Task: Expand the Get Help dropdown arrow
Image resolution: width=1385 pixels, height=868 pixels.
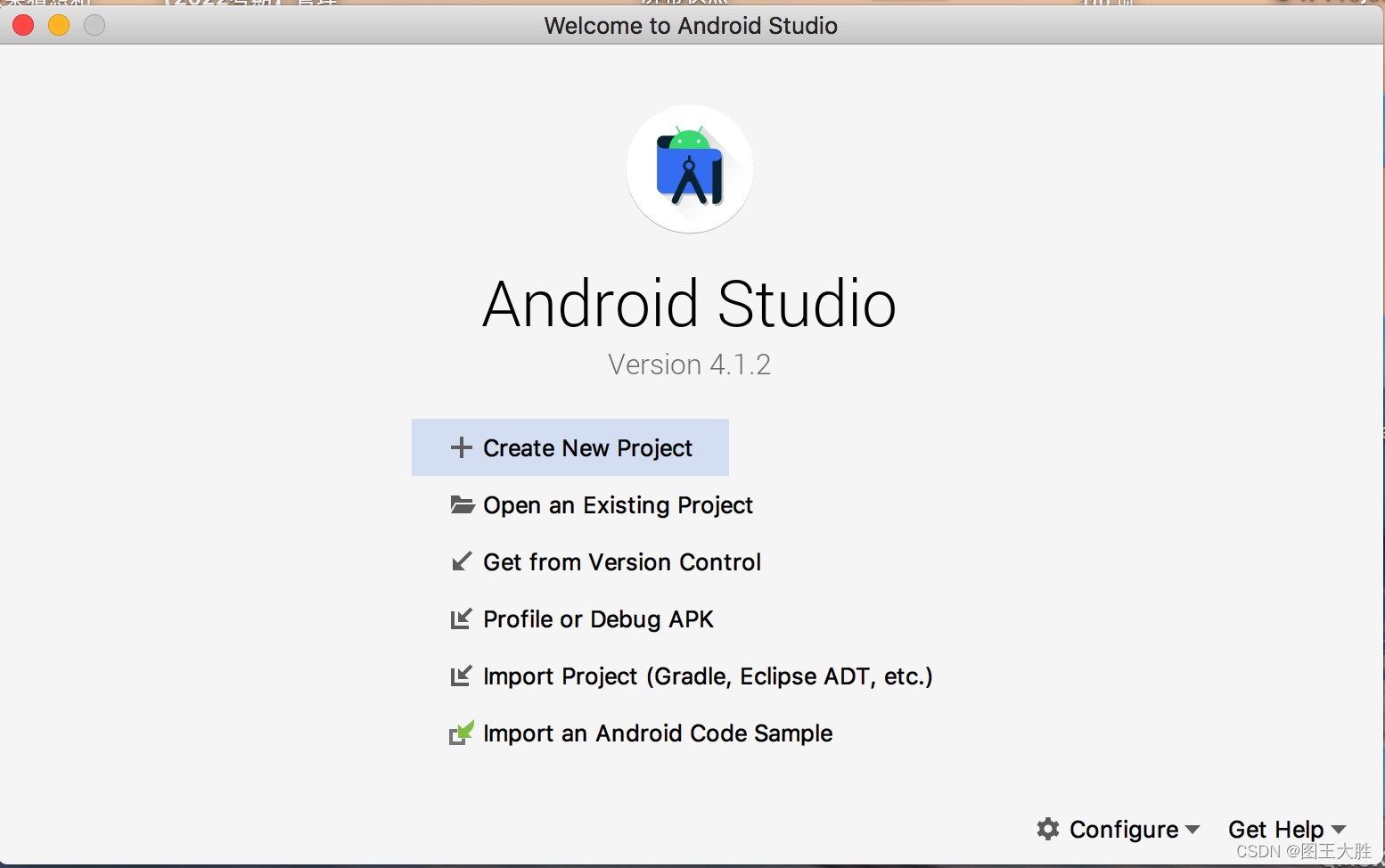Action: click(1339, 830)
